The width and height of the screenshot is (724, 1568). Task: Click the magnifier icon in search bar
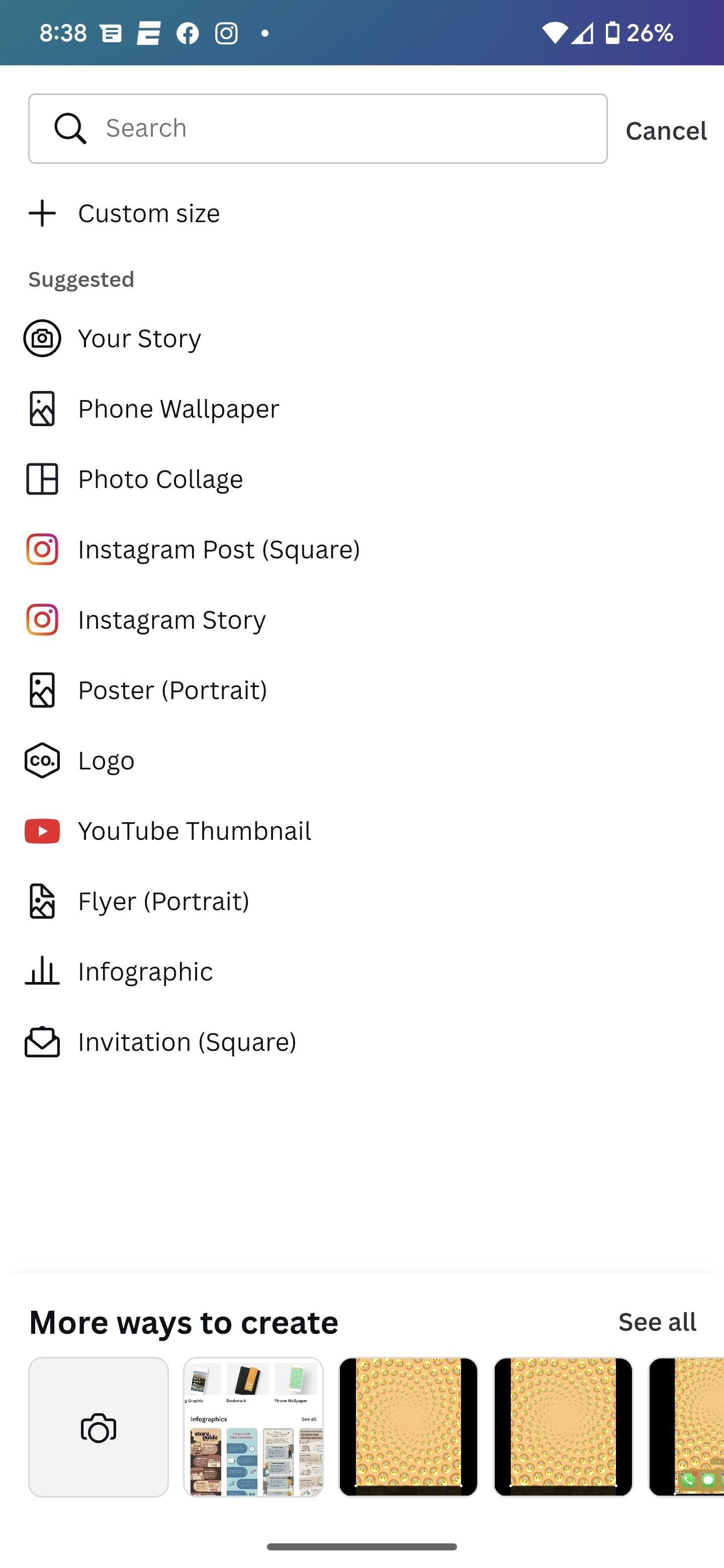click(70, 129)
